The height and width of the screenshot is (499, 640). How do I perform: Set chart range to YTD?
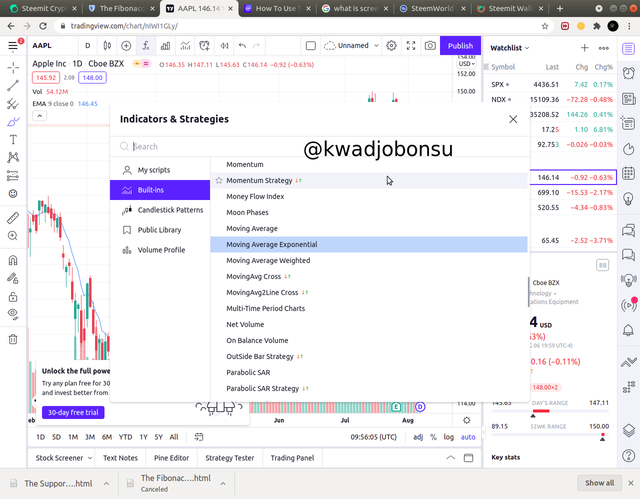[125, 437]
